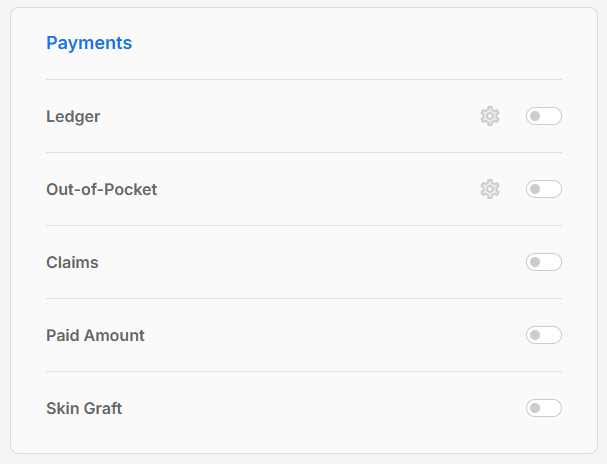
Task: Select the Skin Graft label
Action: 84,408
